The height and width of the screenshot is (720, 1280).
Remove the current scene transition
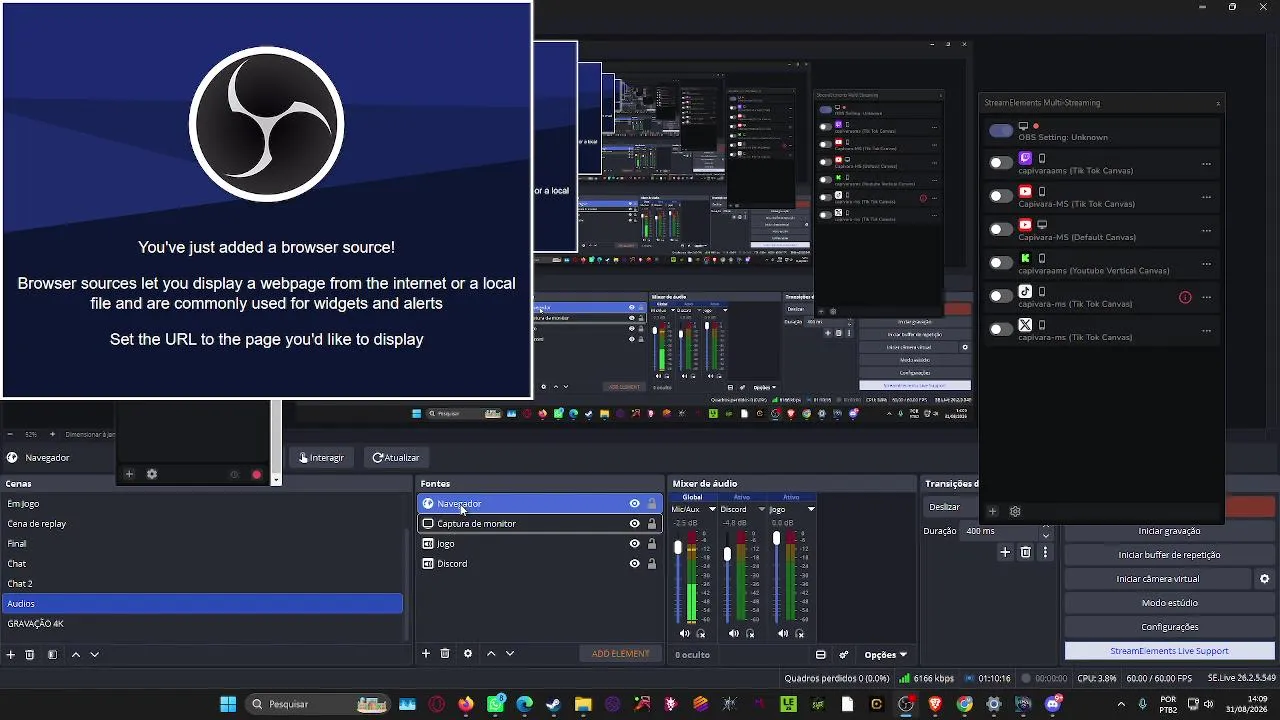1026,552
